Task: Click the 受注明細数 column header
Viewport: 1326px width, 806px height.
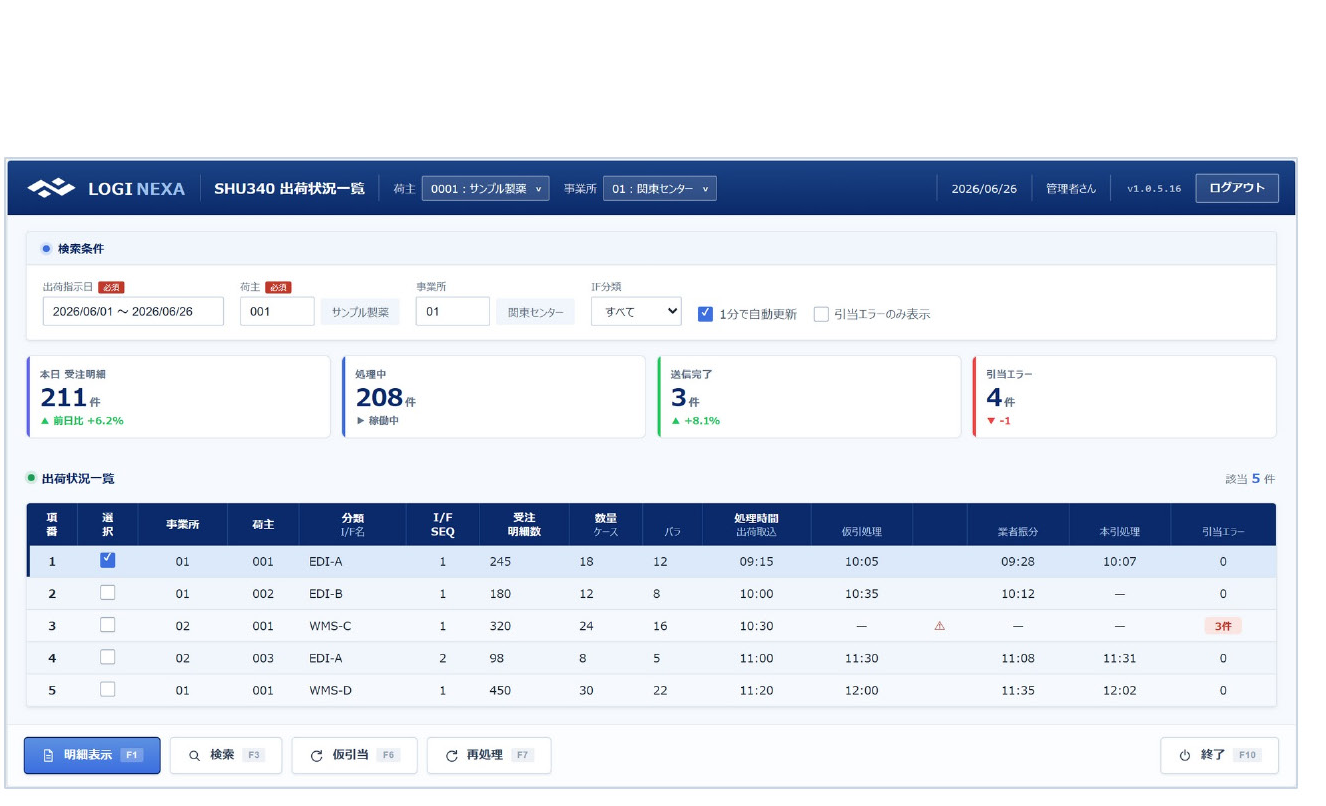Action: coord(524,525)
